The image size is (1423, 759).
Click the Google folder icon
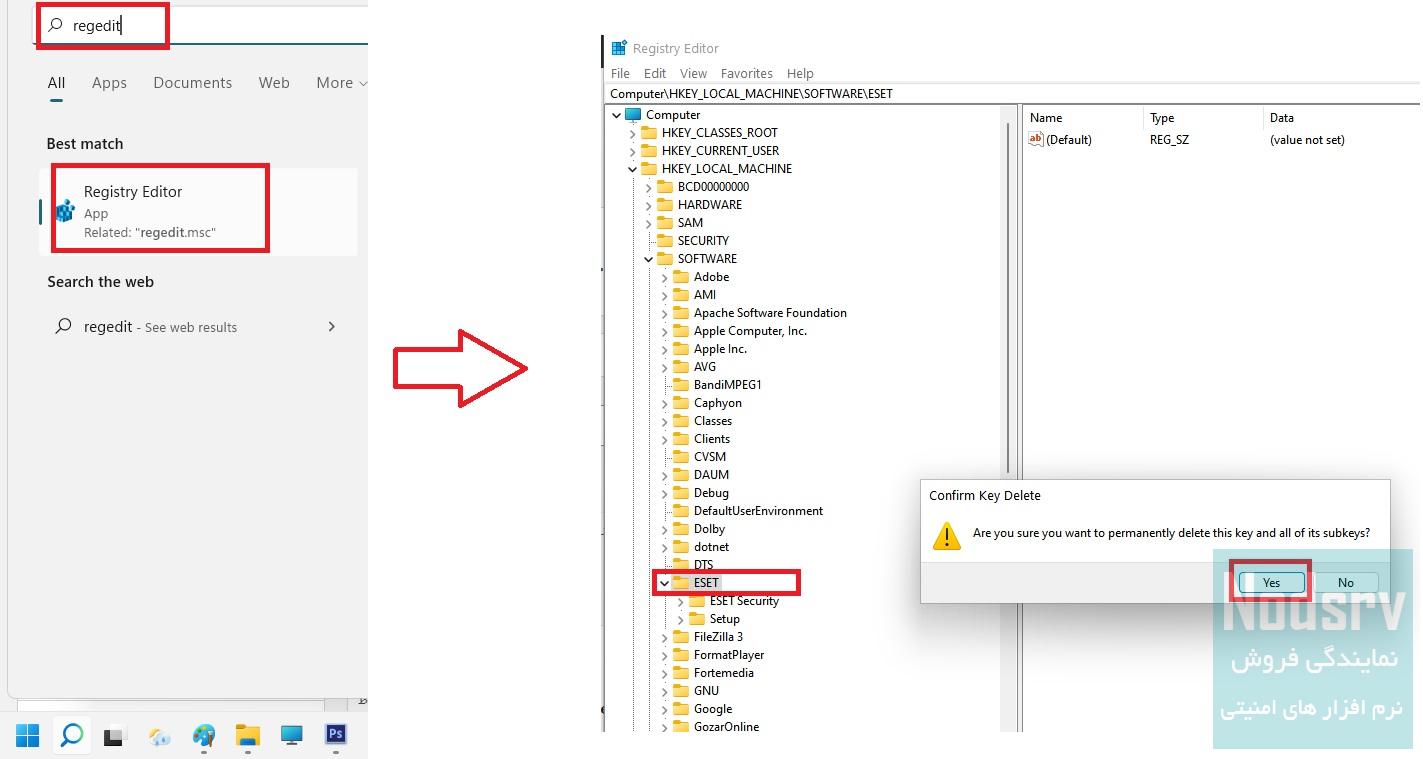[x=681, y=709]
